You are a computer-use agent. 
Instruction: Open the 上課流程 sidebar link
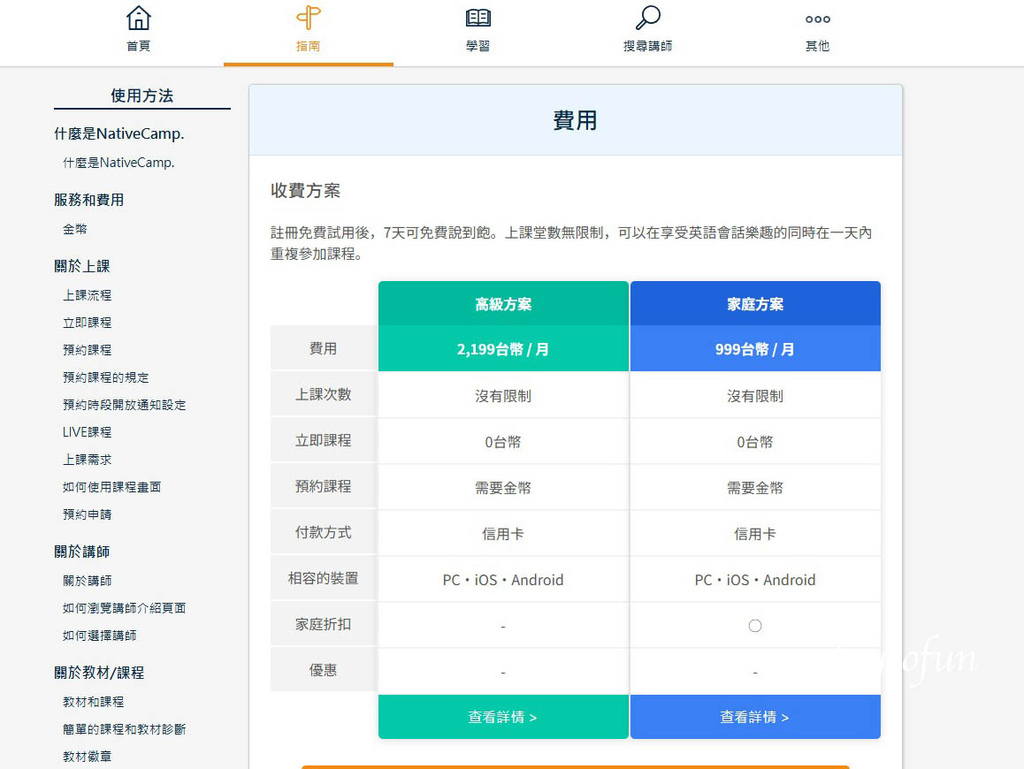pyautogui.click(x=87, y=295)
